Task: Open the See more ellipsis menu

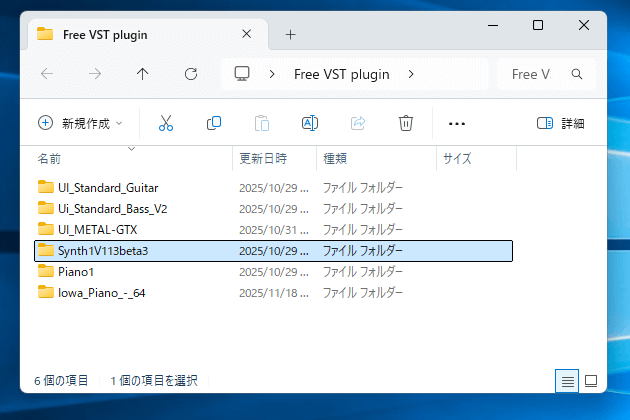Action: (x=457, y=123)
